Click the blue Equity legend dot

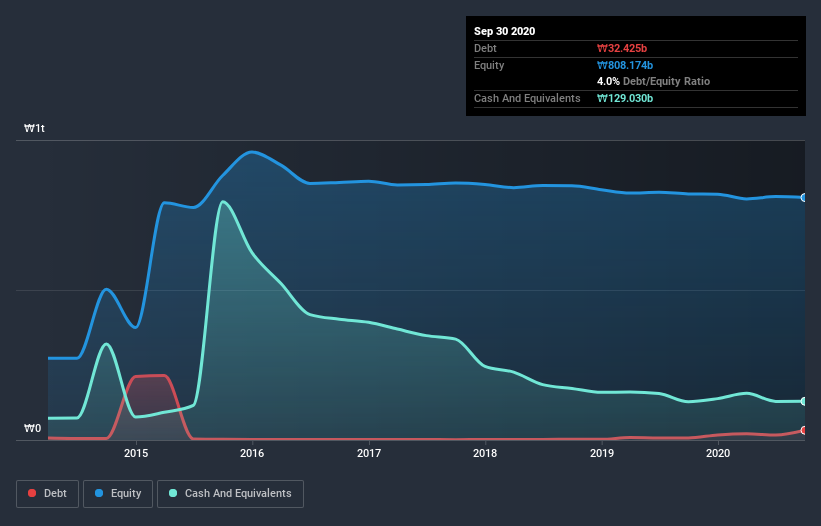[99, 493]
